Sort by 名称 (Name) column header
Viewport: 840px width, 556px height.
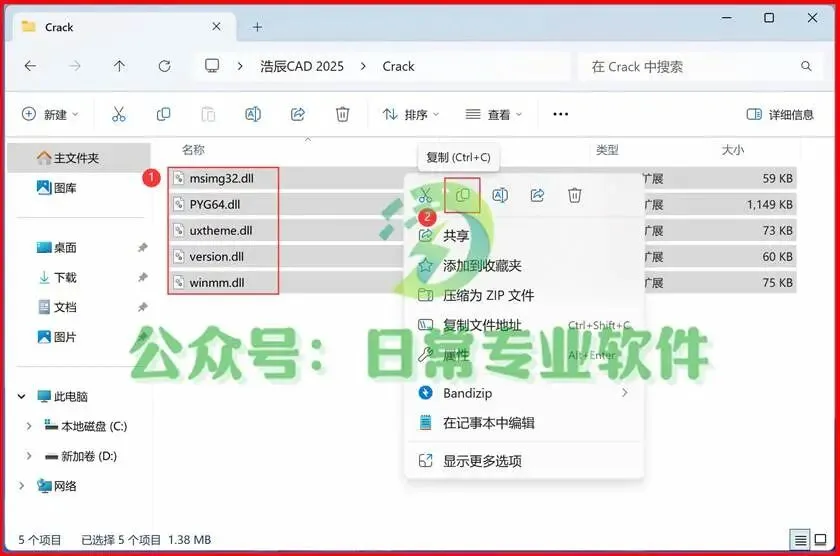click(193, 149)
